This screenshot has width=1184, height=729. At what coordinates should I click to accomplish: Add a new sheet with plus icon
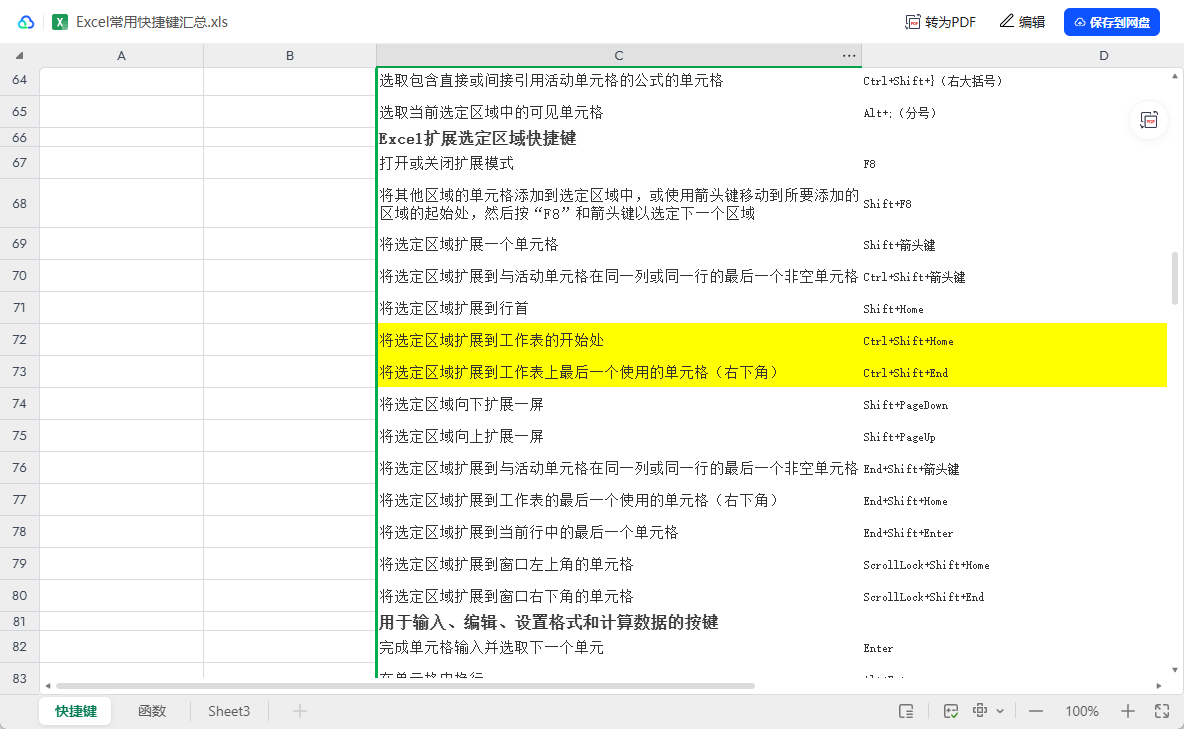[x=299, y=711]
